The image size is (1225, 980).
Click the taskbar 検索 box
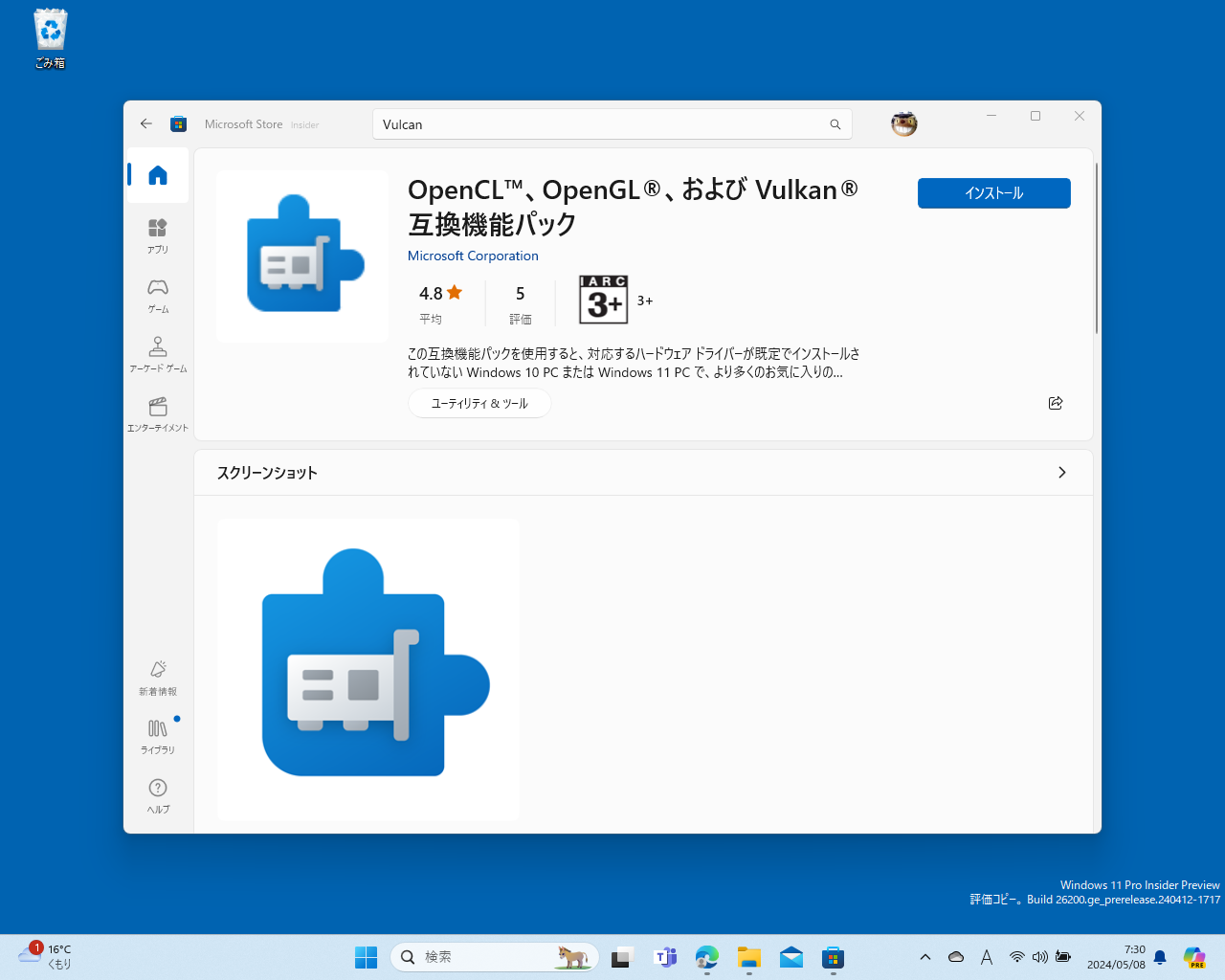(x=495, y=957)
